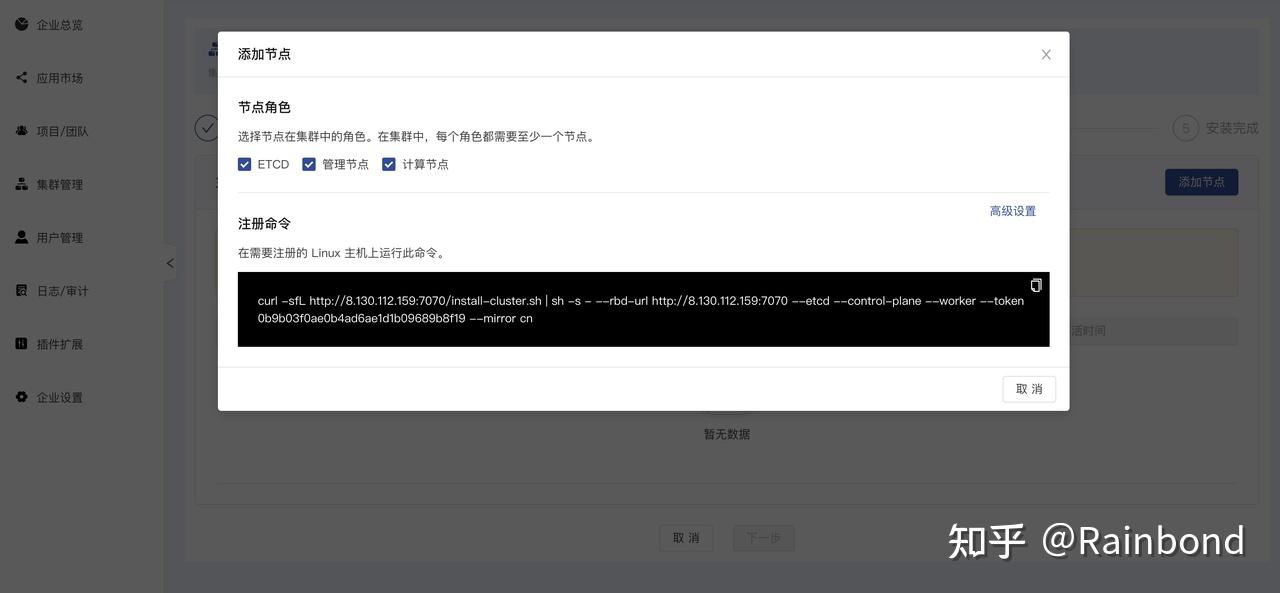Click the registration command text area
Viewport: 1280px width, 593px height.
643,309
